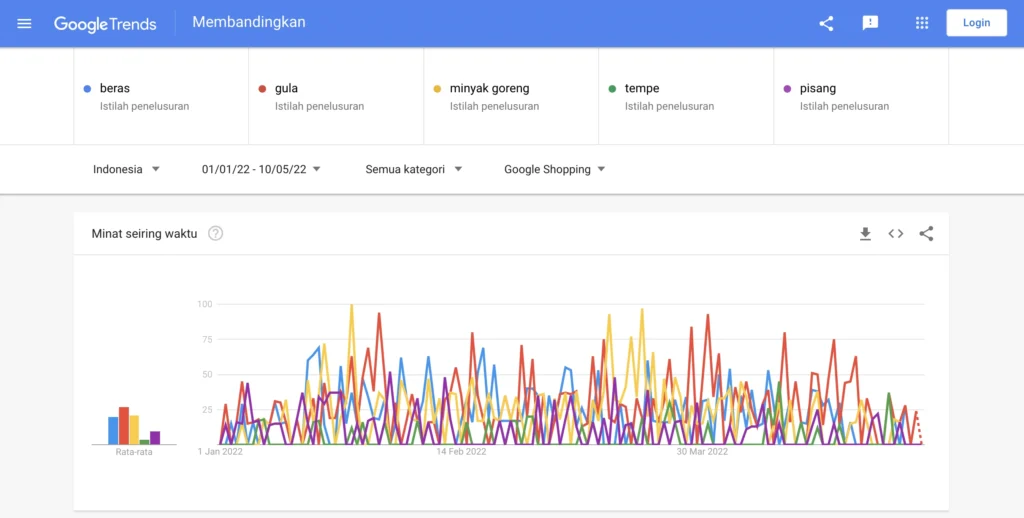Open the hamburger main menu
This screenshot has width=1024, height=518.
tap(24, 24)
